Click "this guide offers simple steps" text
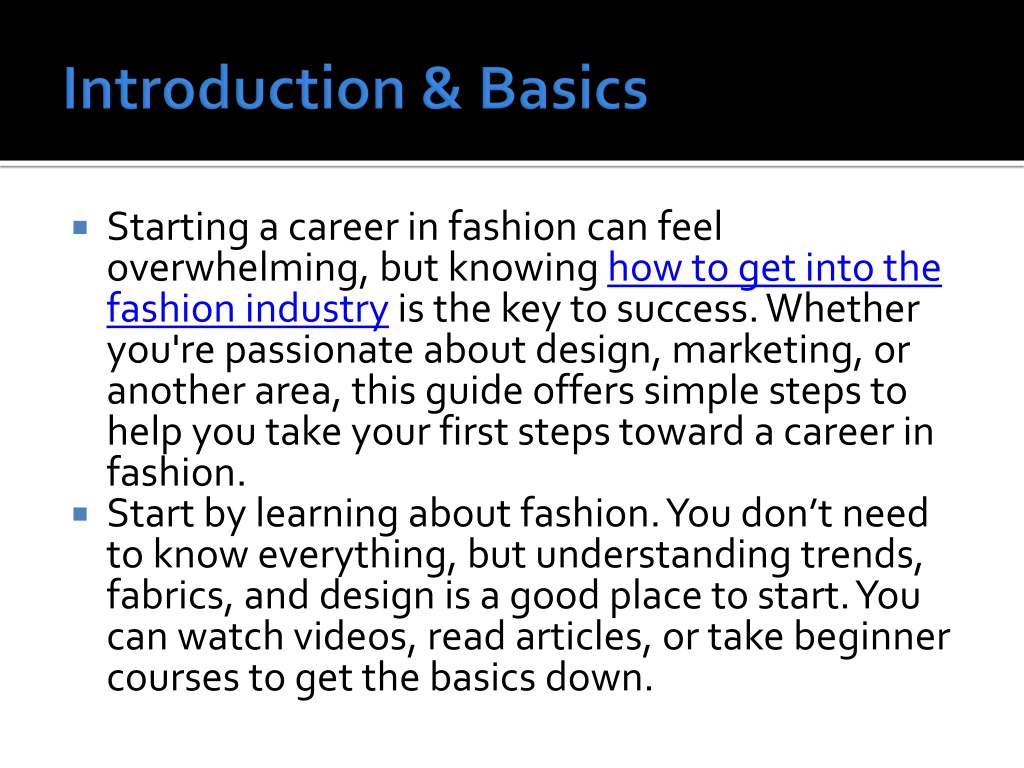This screenshot has height=768, width=1024. (606, 392)
